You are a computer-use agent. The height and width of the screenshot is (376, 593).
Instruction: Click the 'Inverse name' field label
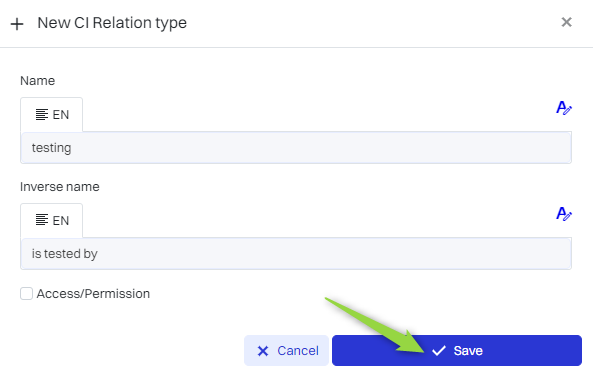[60, 186]
